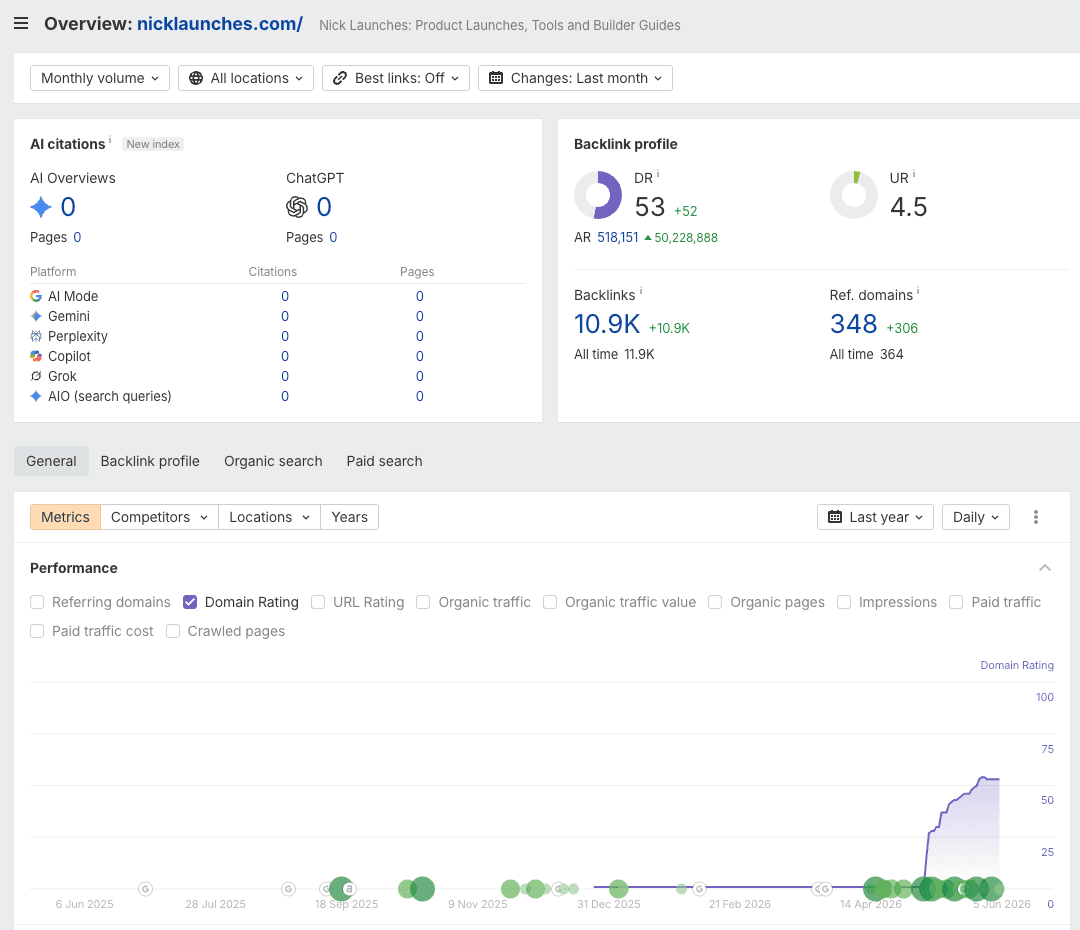This screenshot has width=1080, height=930.
Task: Expand the Competitors dropdown
Action: 159,517
